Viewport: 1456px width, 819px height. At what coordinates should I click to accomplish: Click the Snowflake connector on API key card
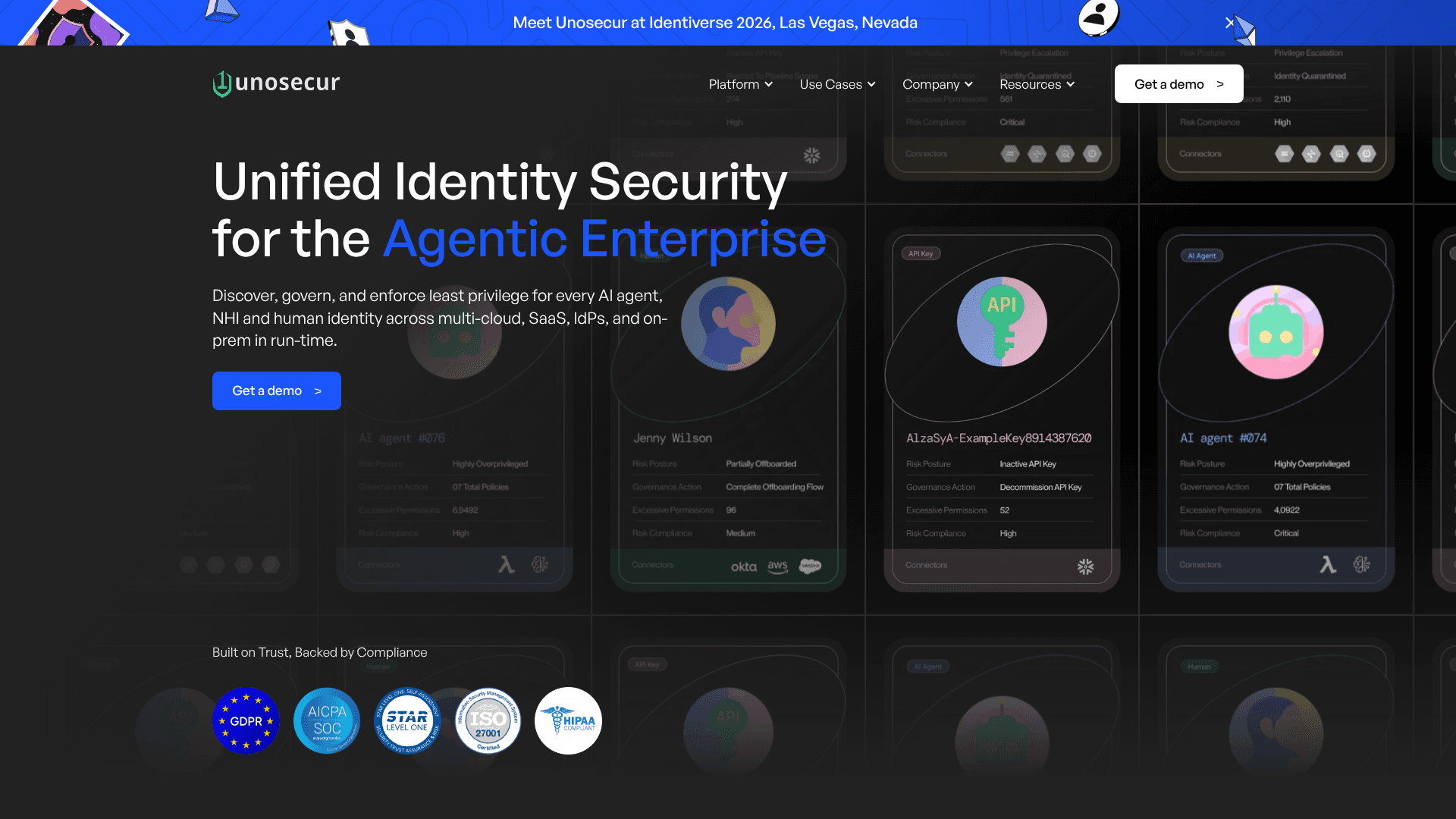click(x=1085, y=566)
